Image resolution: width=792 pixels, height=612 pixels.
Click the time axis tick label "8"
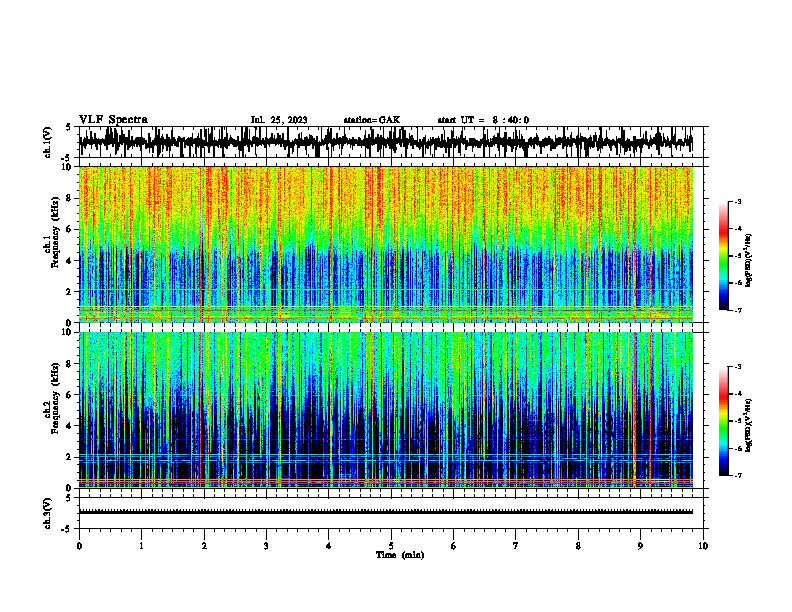[578, 546]
